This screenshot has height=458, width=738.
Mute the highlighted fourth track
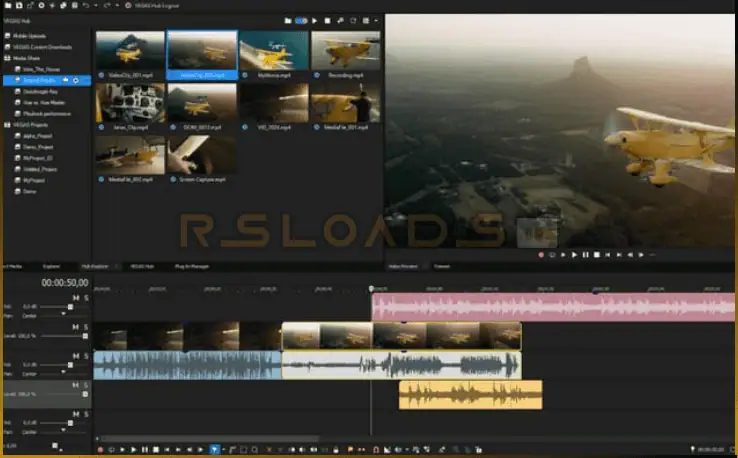pyautogui.click(x=76, y=385)
